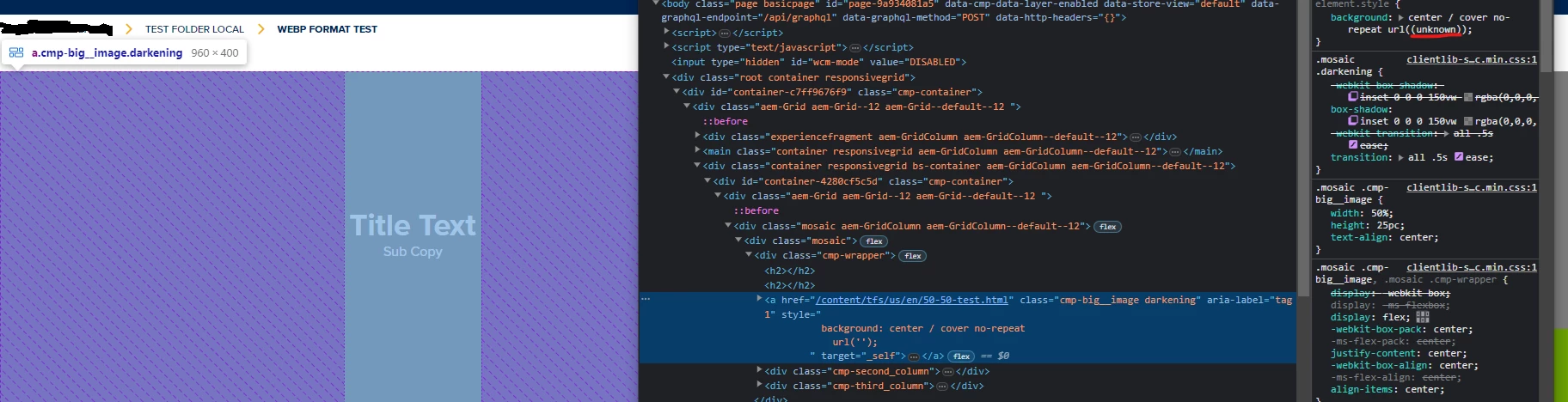Viewport: 1568px width, 402px height.
Task: Expand the active transition shorthand value
Action: 1401,157
